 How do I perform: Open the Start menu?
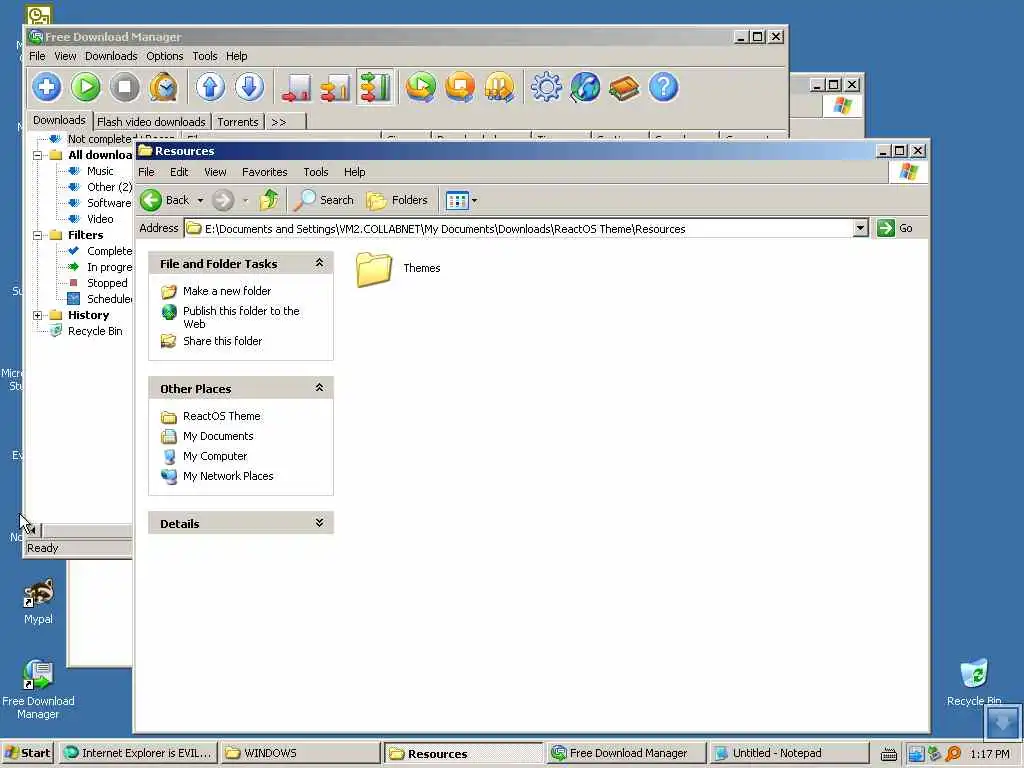[27, 753]
